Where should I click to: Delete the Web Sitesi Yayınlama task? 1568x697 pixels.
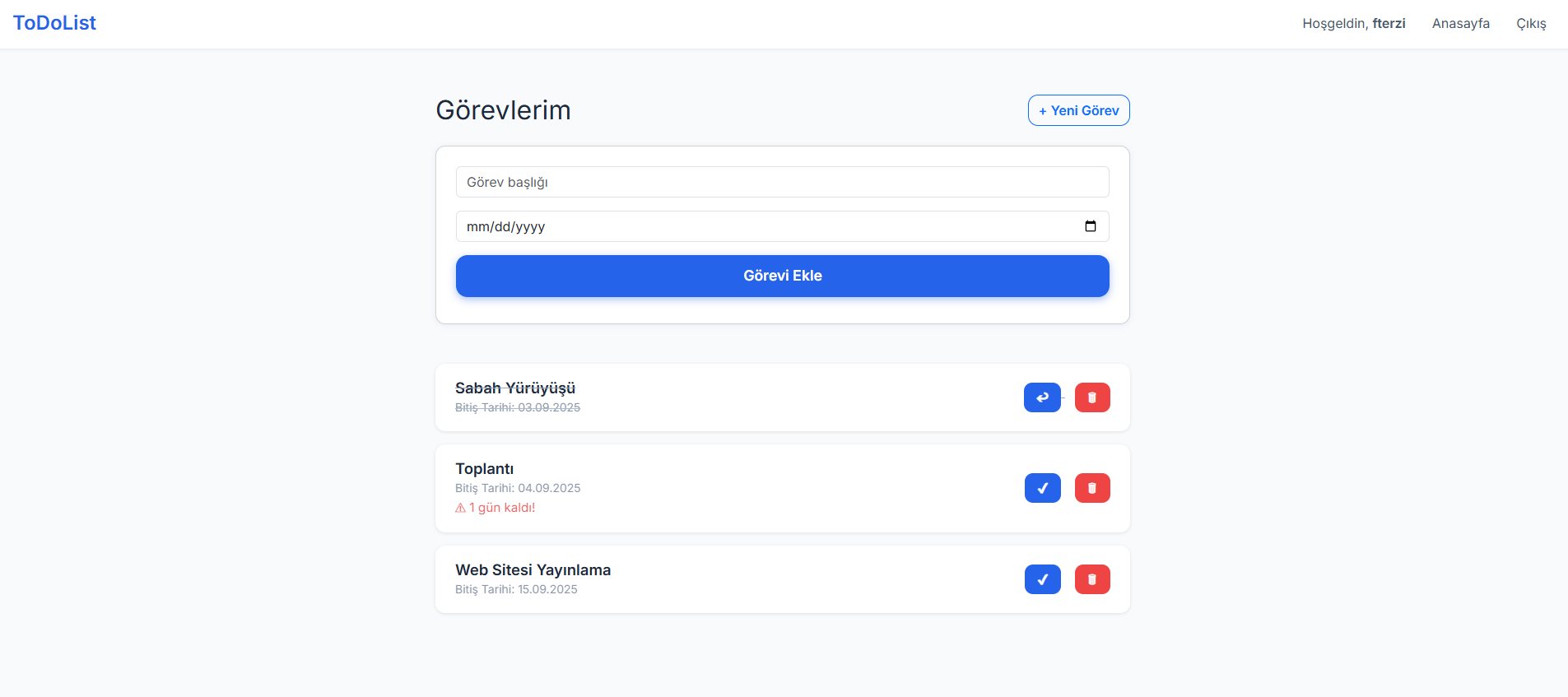click(1092, 579)
